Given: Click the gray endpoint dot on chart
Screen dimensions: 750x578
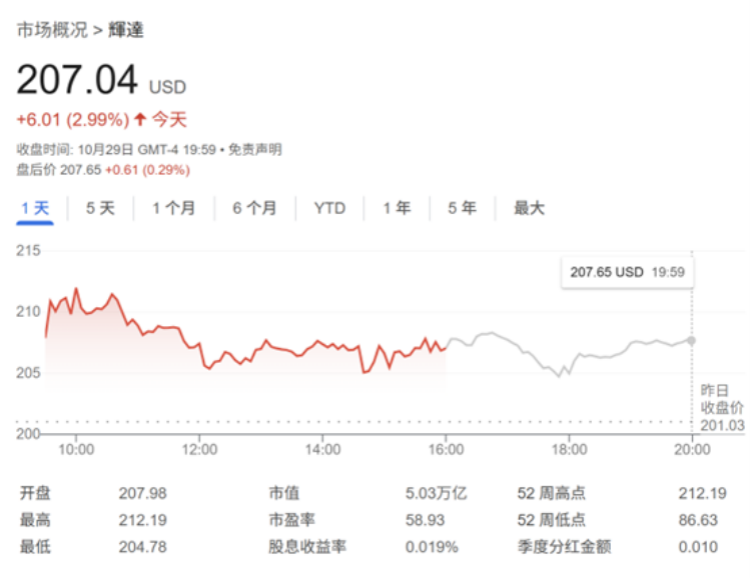Looking at the screenshot, I should pyautogui.click(x=692, y=340).
